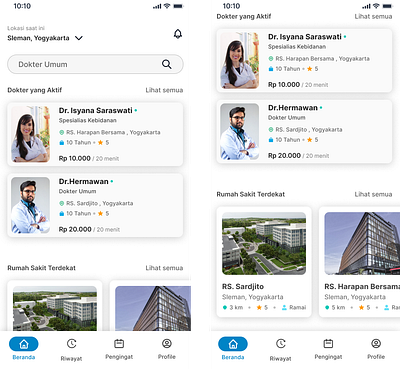Viewport: 400px width, 369px height.
Task: Click Rp 10.000 price in left screen
Action: (75, 158)
